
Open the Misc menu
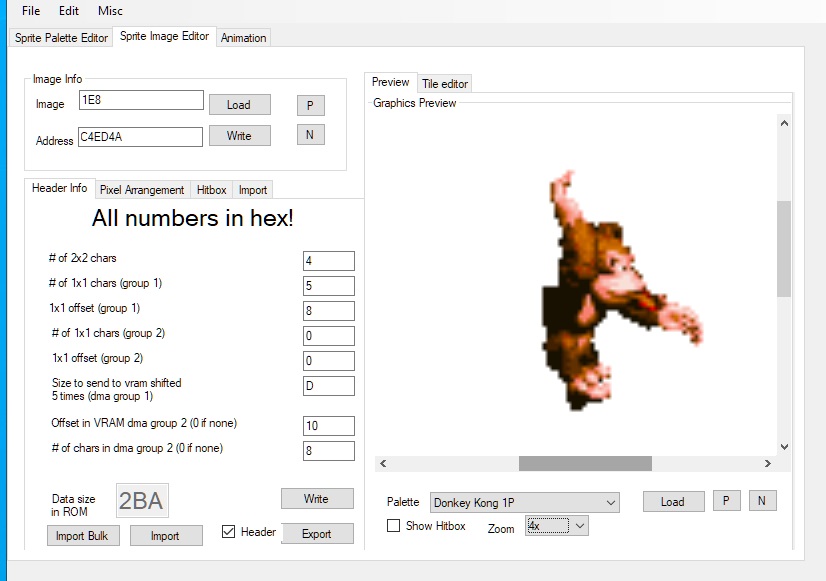pyautogui.click(x=110, y=11)
